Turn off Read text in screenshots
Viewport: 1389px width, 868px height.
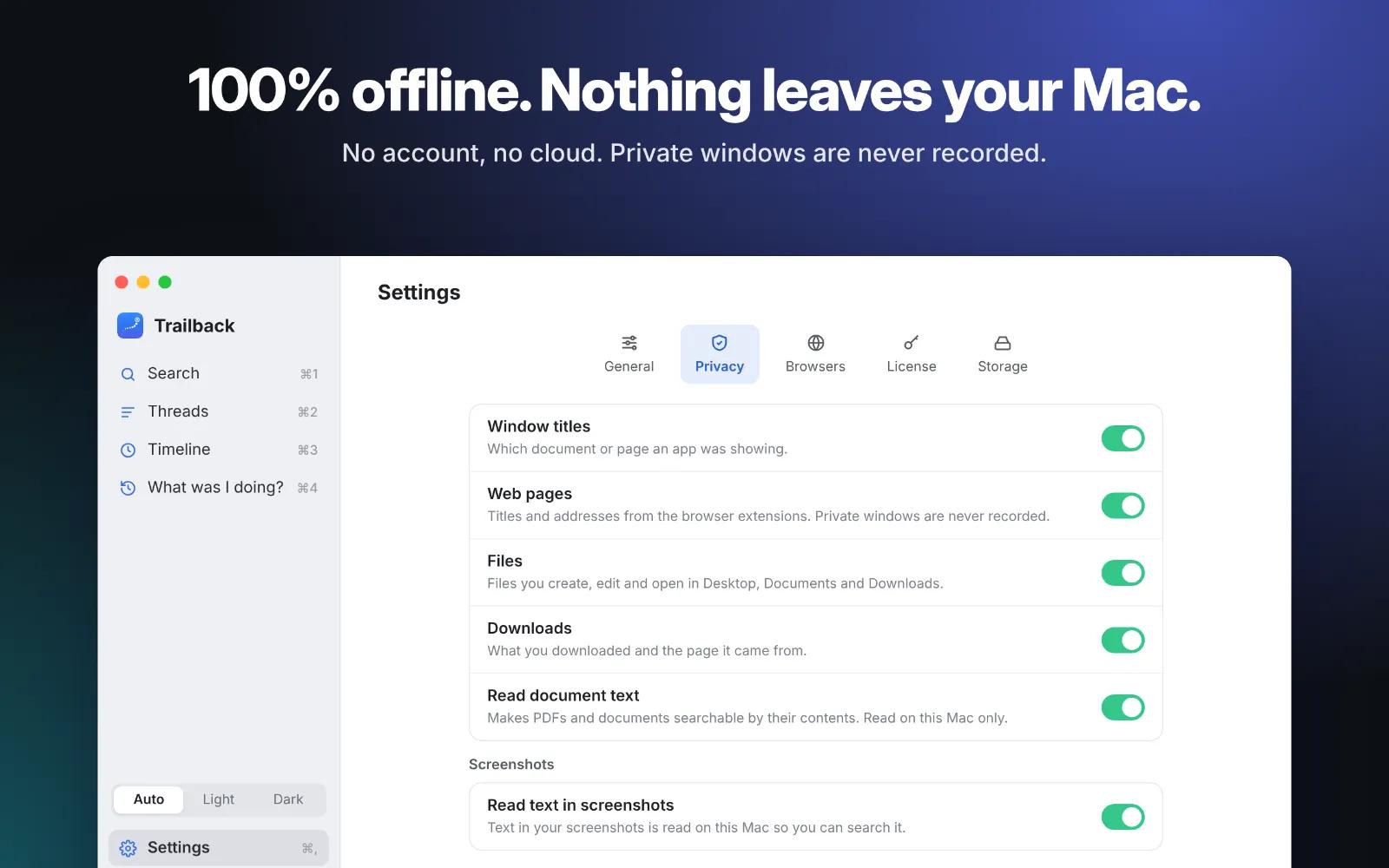(x=1123, y=817)
